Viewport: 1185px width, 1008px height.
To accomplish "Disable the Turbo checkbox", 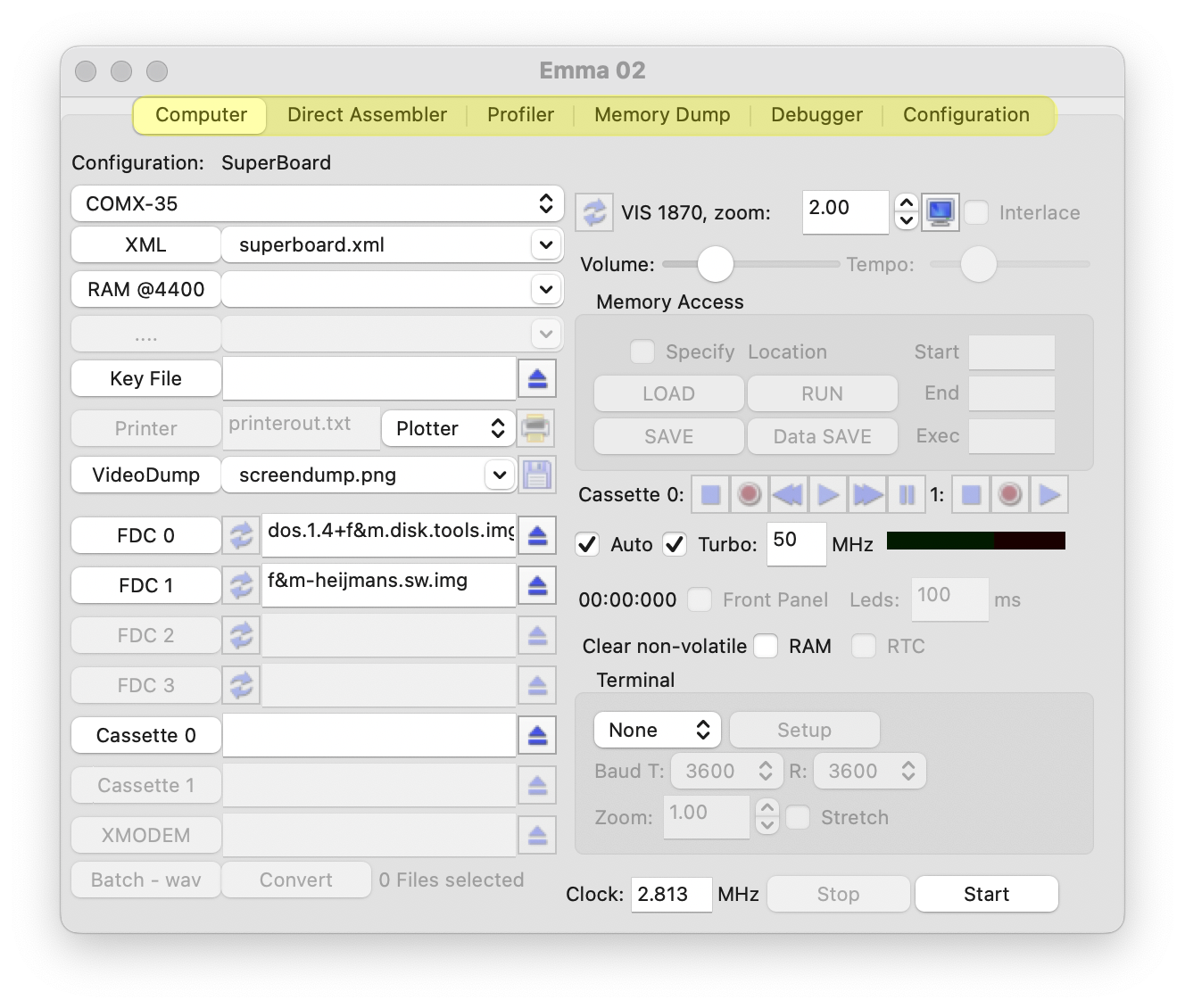I will [675, 544].
